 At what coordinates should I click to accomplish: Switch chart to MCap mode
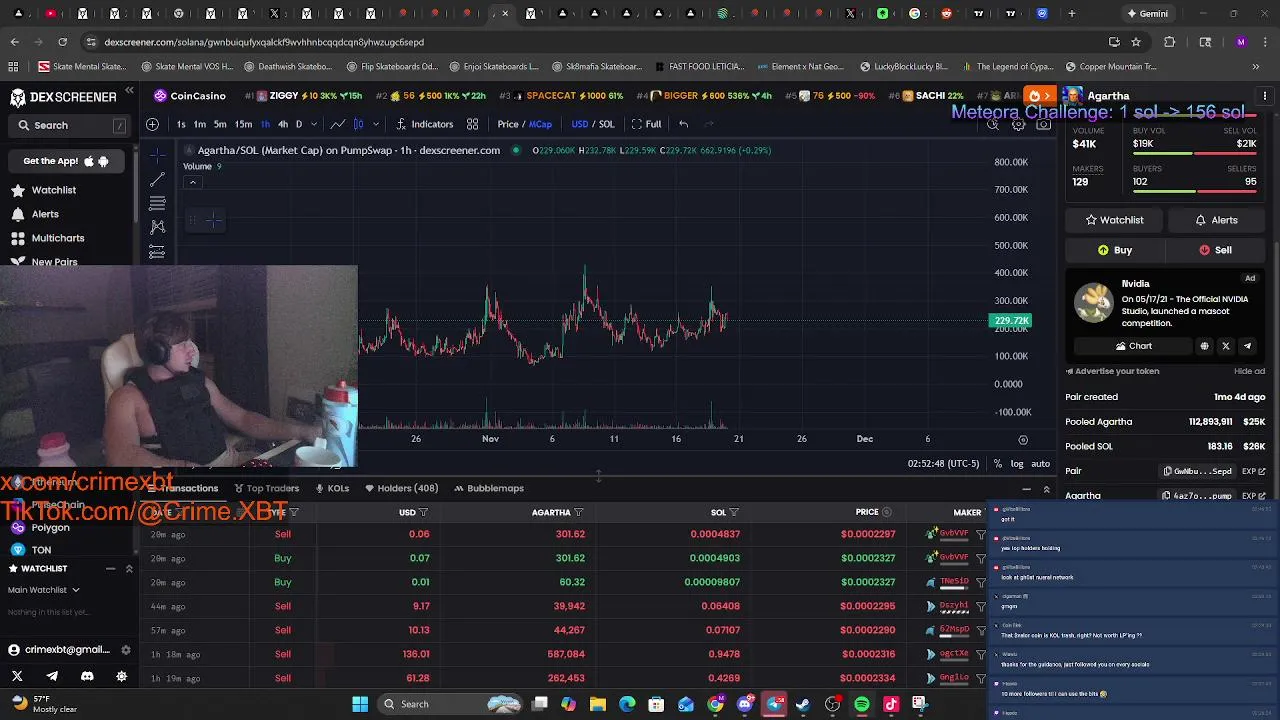coord(540,124)
